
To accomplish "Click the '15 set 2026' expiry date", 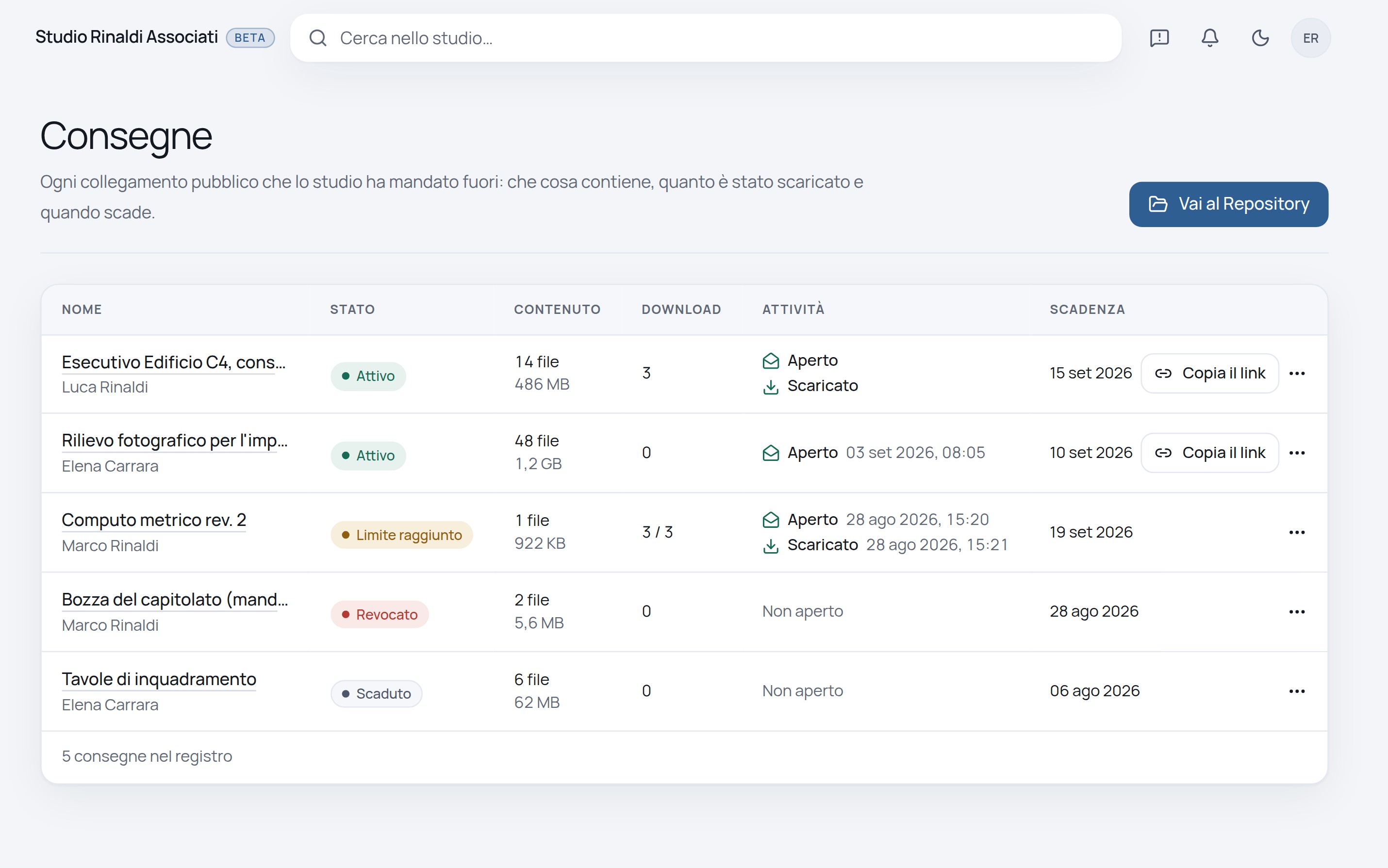I will click(1091, 373).
